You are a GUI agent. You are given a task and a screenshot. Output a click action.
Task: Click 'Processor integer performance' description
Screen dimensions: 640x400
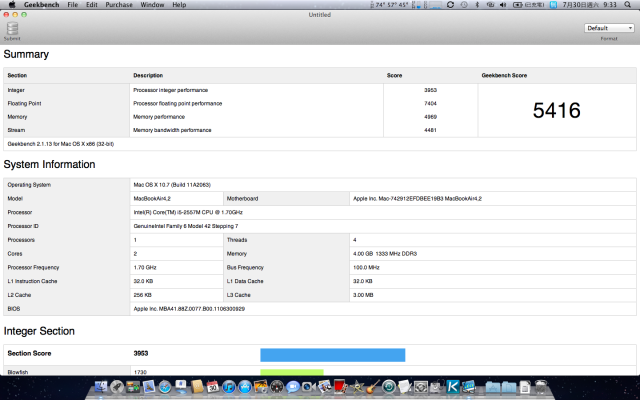(170, 90)
